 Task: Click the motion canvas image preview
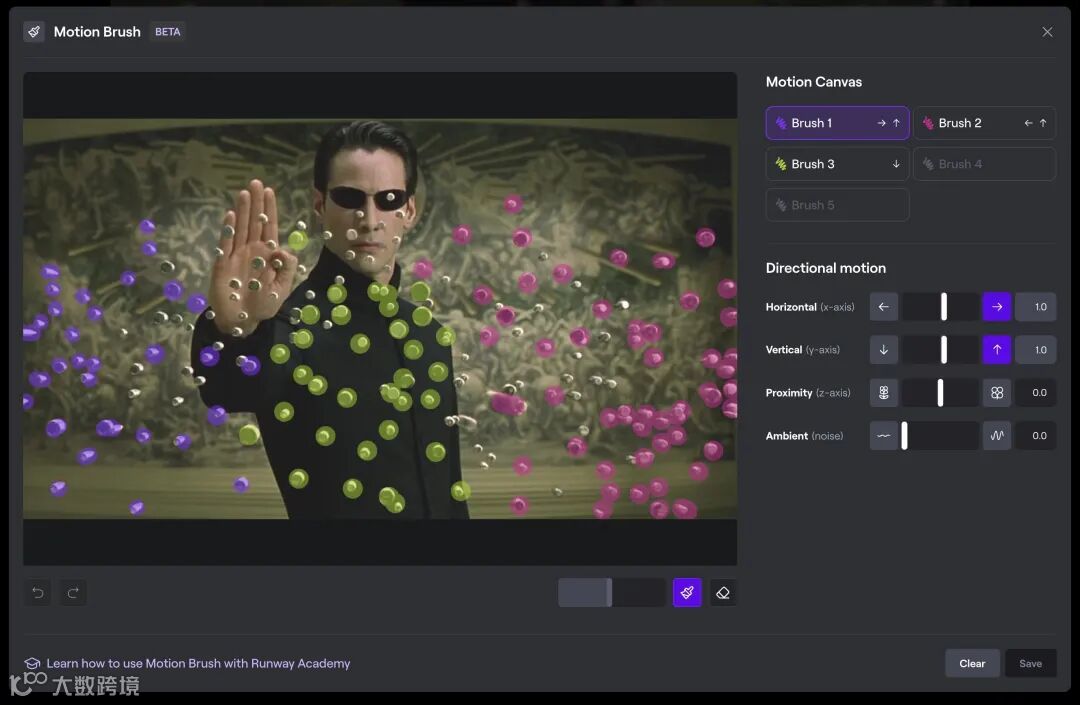point(380,319)
